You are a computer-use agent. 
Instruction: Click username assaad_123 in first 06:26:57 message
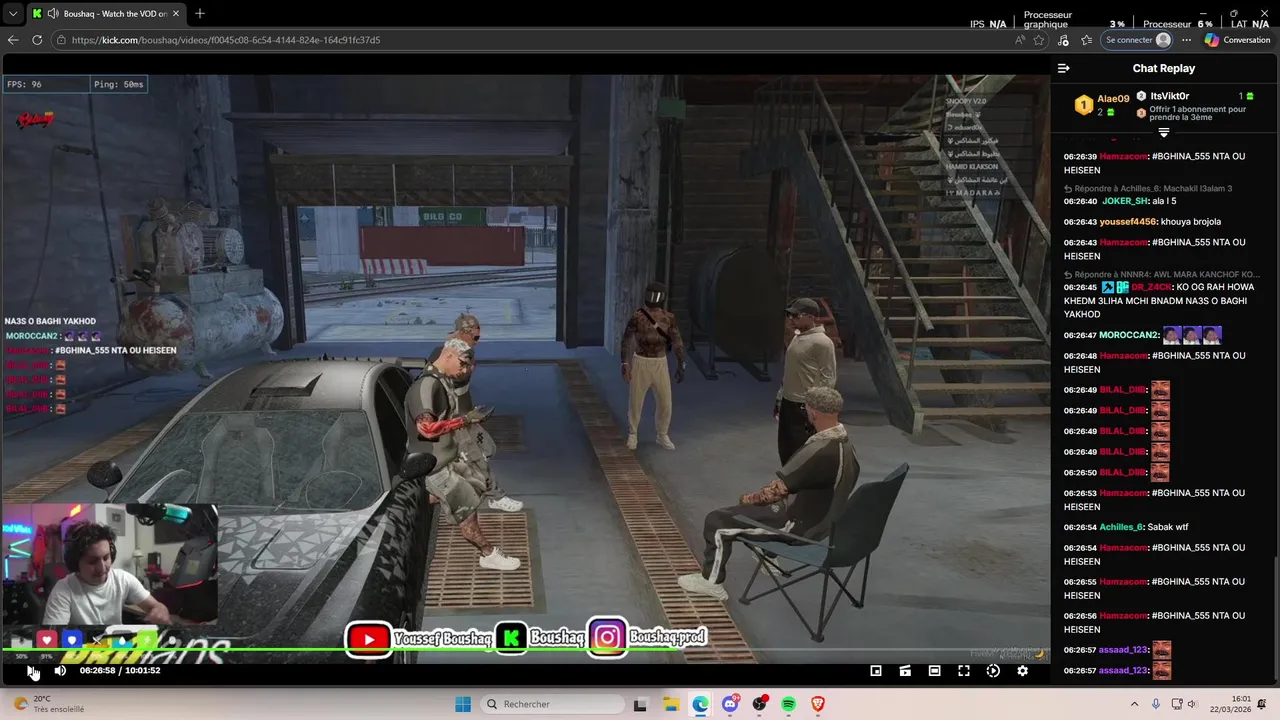coord(1122,650)
